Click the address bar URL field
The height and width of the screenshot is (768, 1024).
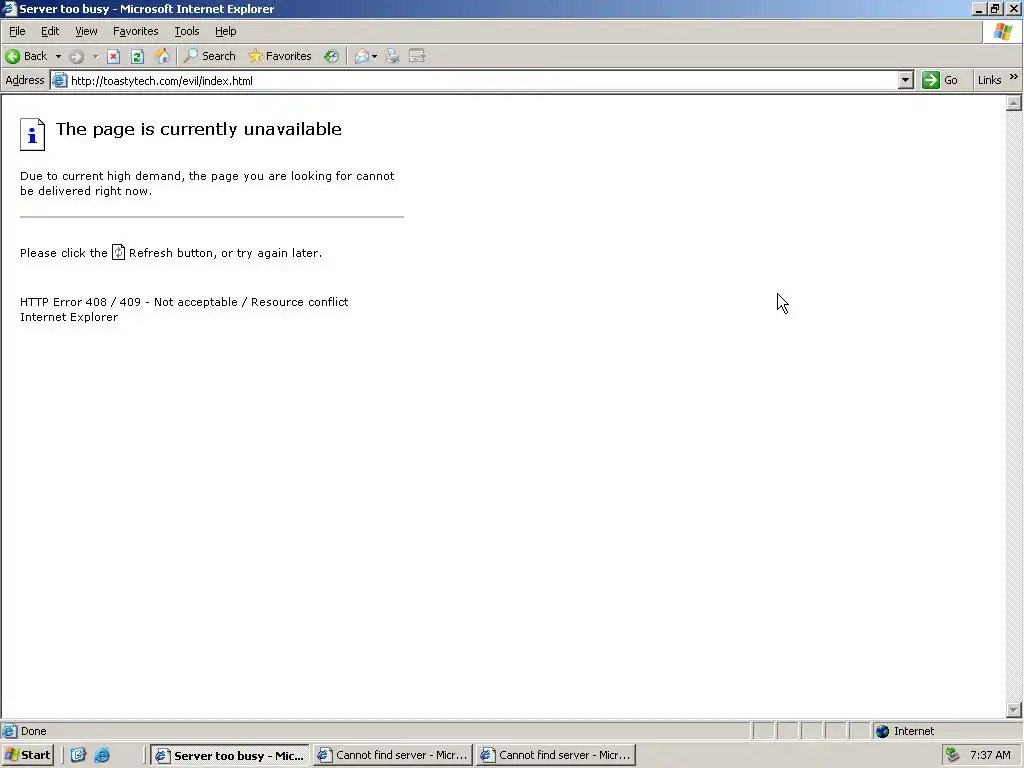click(483, 81)
